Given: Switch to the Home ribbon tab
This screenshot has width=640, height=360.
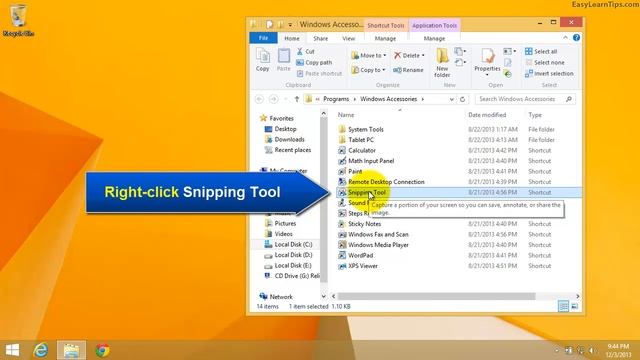Looking at the screenshot, I should (x=292, y=38).
